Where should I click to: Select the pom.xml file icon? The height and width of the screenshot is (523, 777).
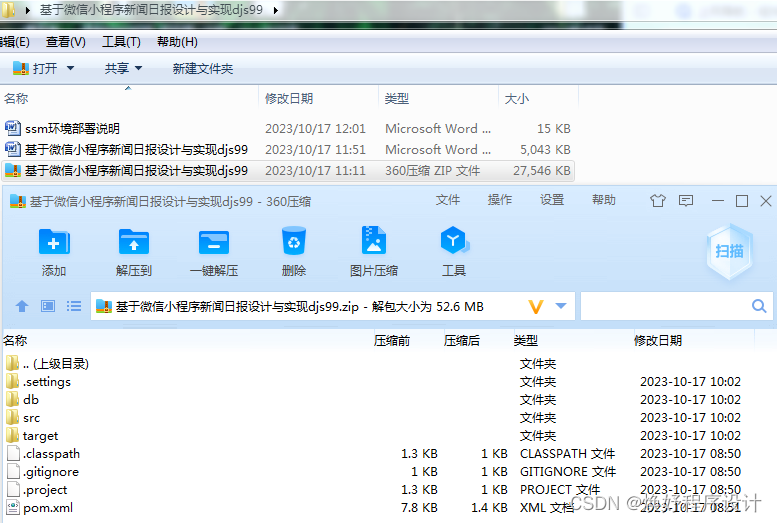[x=13, y=507]
